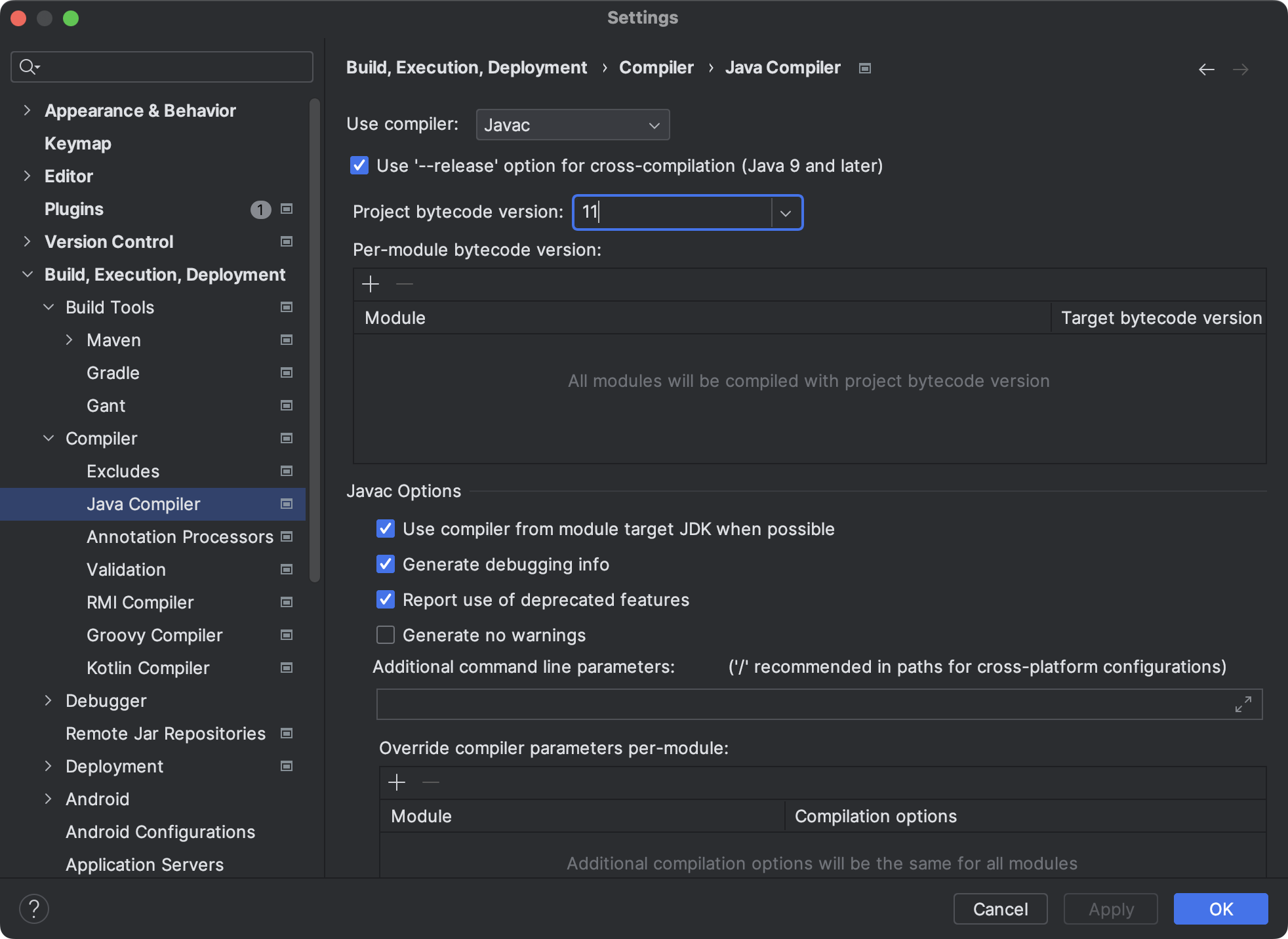Viewport: 1288px width, 939px height.
Task: Open the Keymap settings page
Action: point(77,144)
